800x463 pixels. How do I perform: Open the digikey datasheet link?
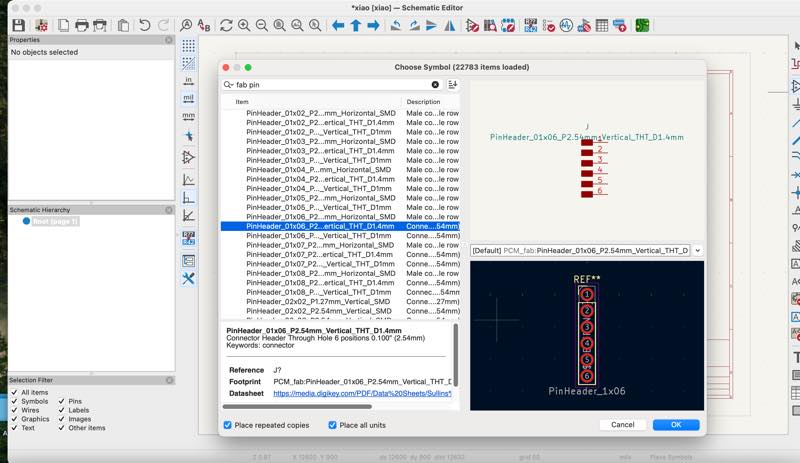[x=362, y=394]
